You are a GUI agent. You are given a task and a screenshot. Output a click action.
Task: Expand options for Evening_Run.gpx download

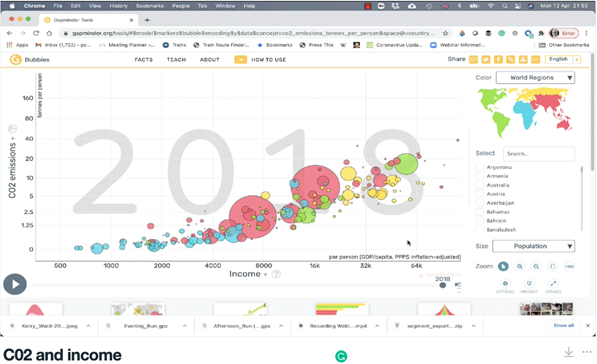point(185,326)
